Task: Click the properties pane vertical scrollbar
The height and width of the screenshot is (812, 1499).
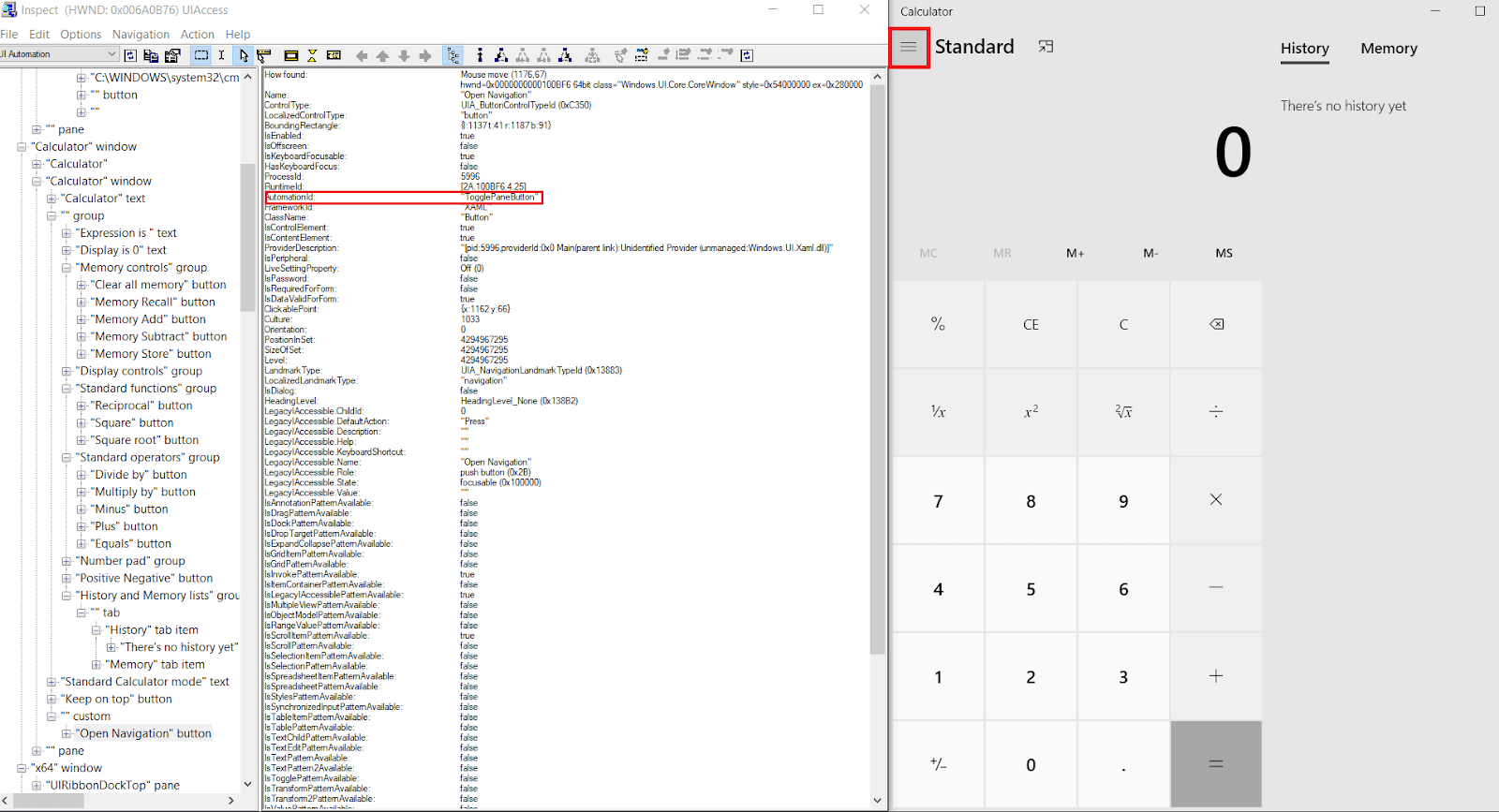Action: (877, 370)
